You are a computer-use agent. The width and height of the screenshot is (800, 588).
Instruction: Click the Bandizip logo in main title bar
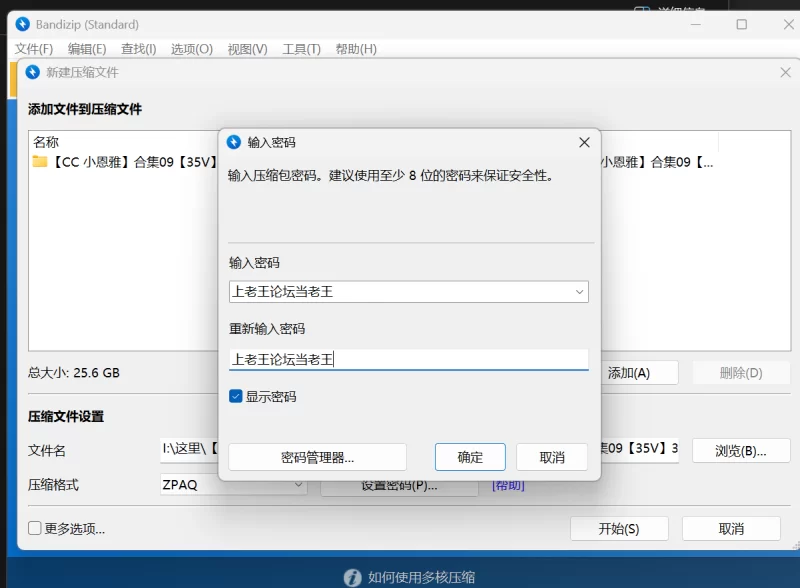click(x=22, y=24)
